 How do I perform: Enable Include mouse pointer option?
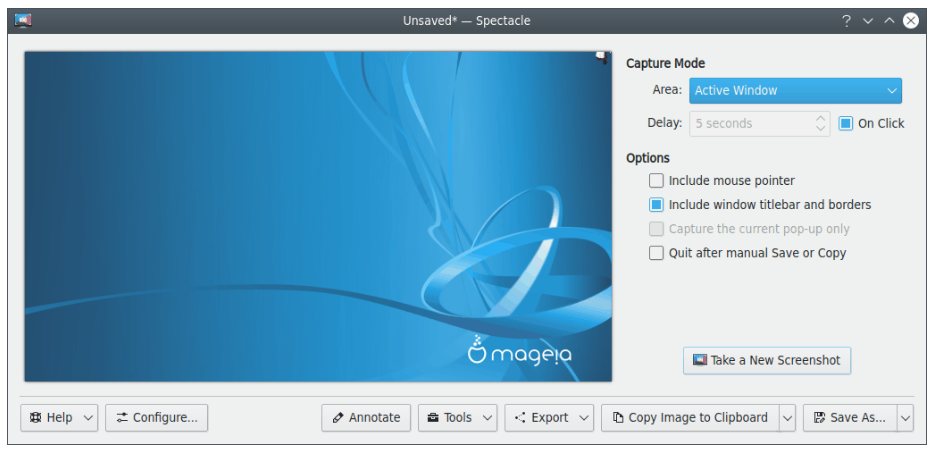point(656,180)
